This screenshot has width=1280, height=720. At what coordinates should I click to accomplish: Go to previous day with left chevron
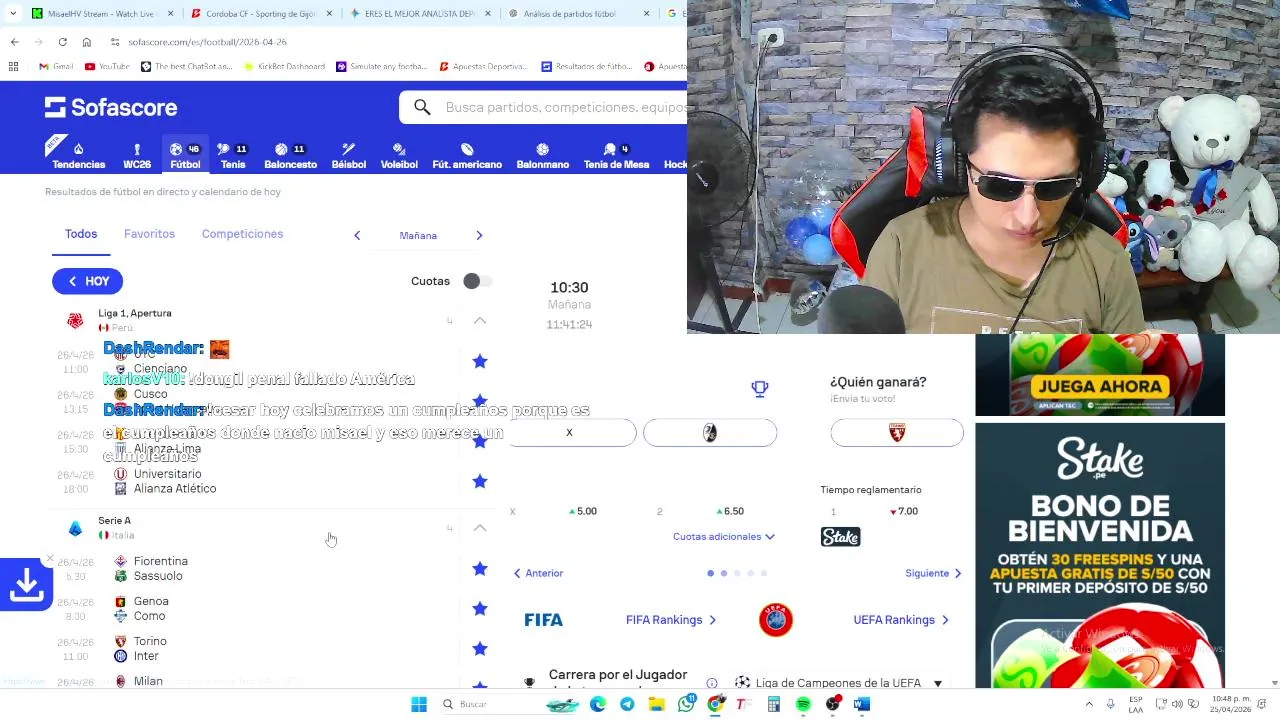tap(357, 235)
